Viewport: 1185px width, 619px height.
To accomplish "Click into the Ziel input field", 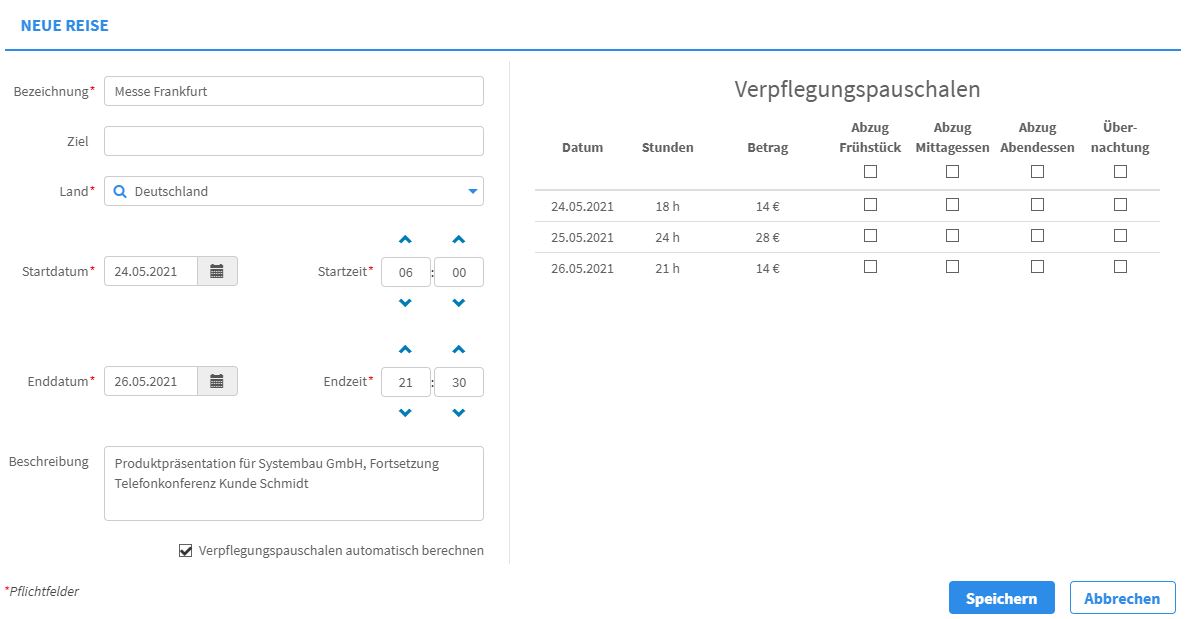I will coord(293,140).
